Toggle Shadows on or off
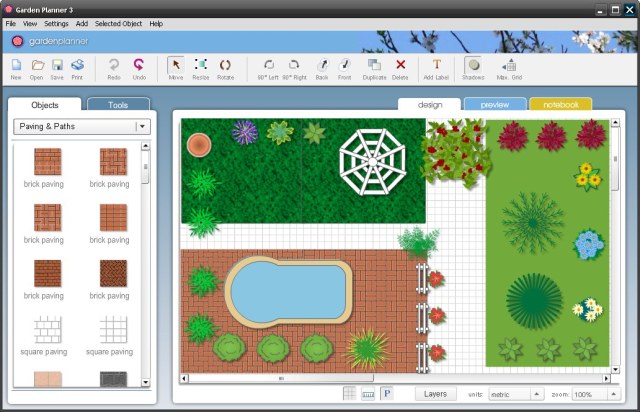 473,68
